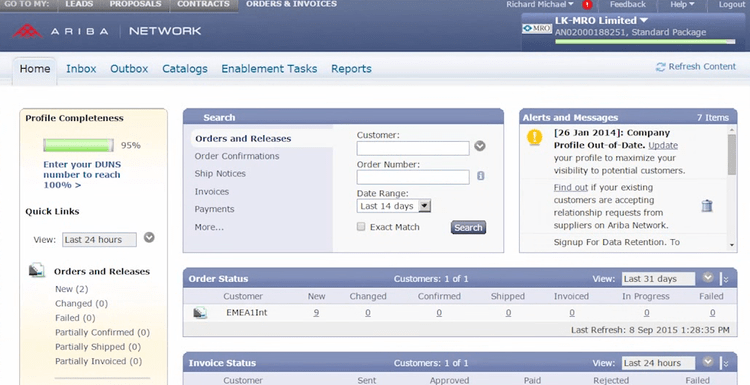
Task: Open Quick Links View round arrow menu
Action: [149, 237]
